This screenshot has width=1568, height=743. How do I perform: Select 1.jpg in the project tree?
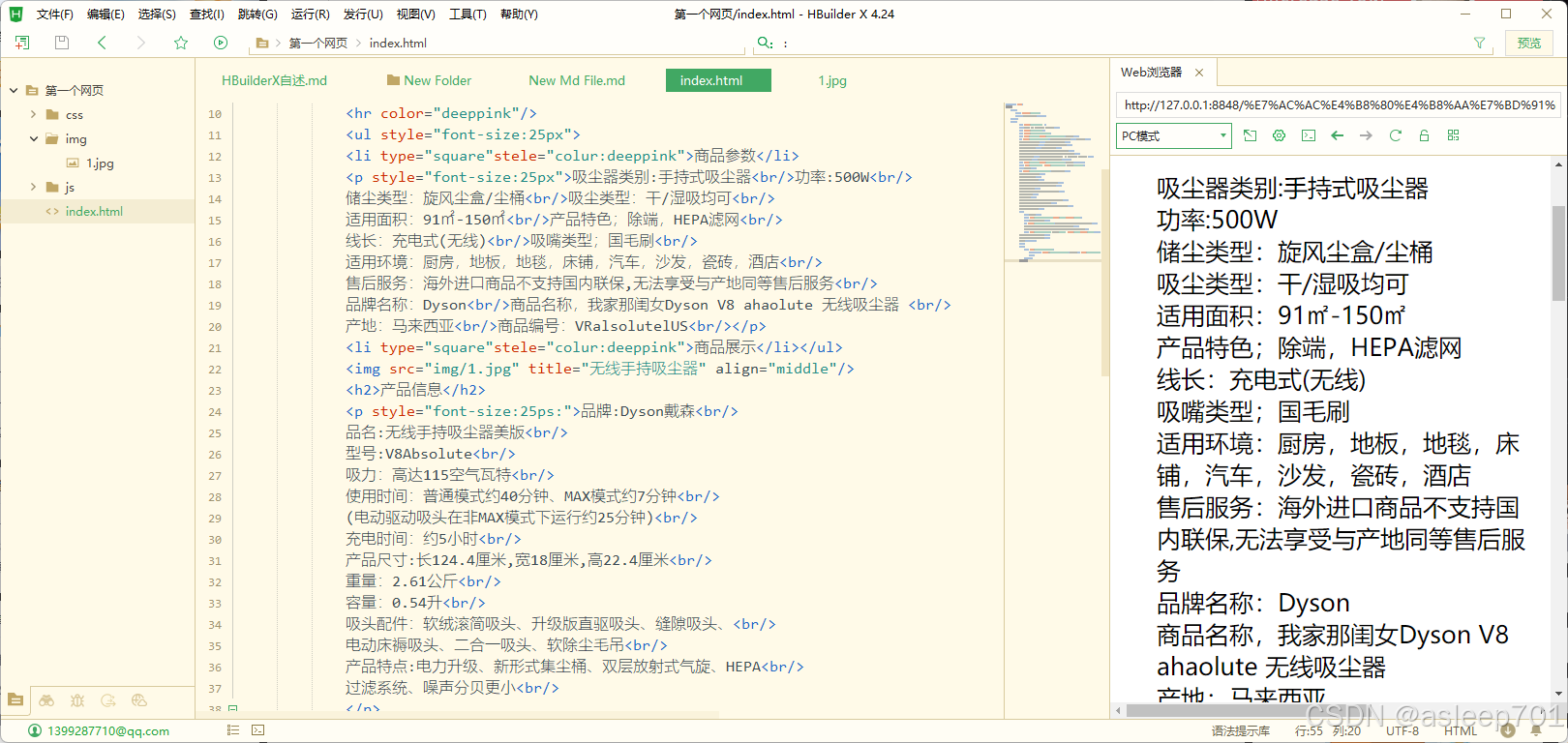(x=99, y=163)
